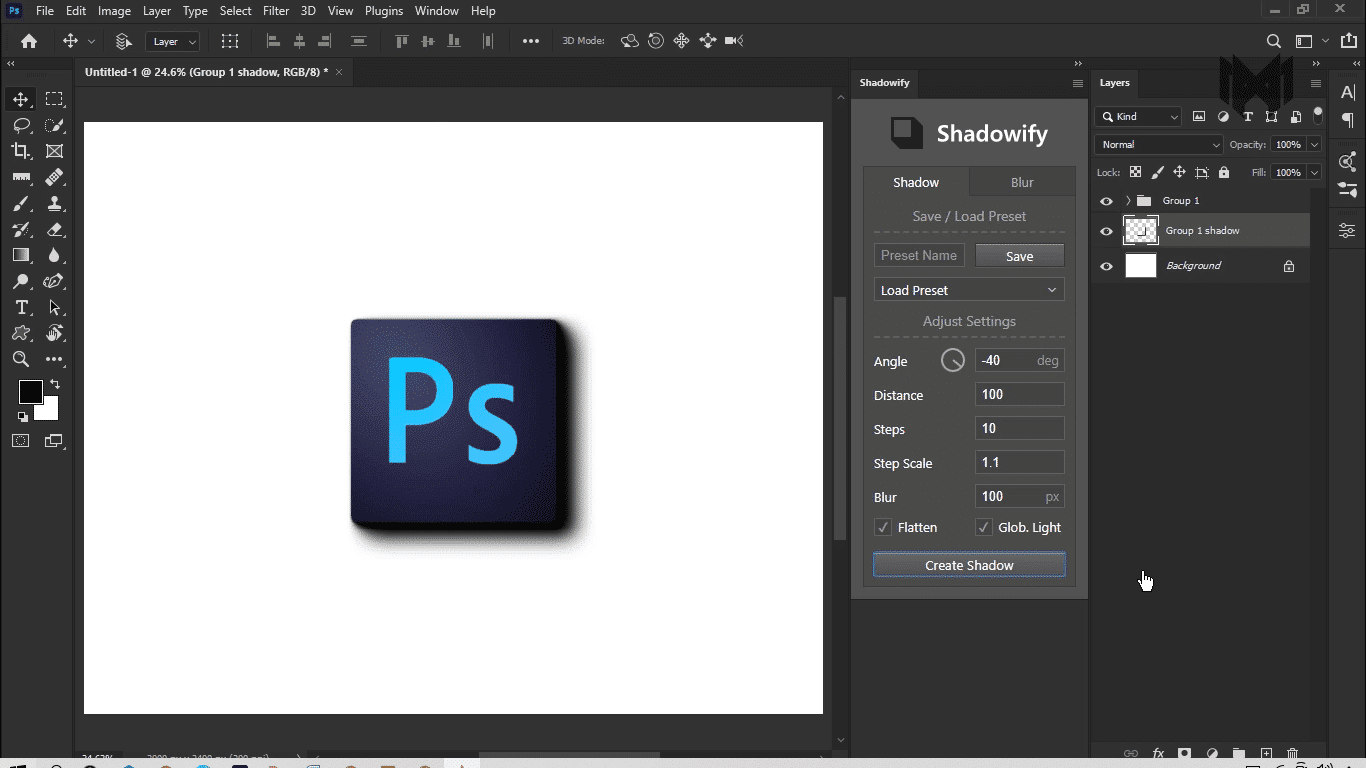Create a new group in Layers panel
The width and height of the screenshot is (1366, 768).
pyautogui.click(x=1239, y=753)
